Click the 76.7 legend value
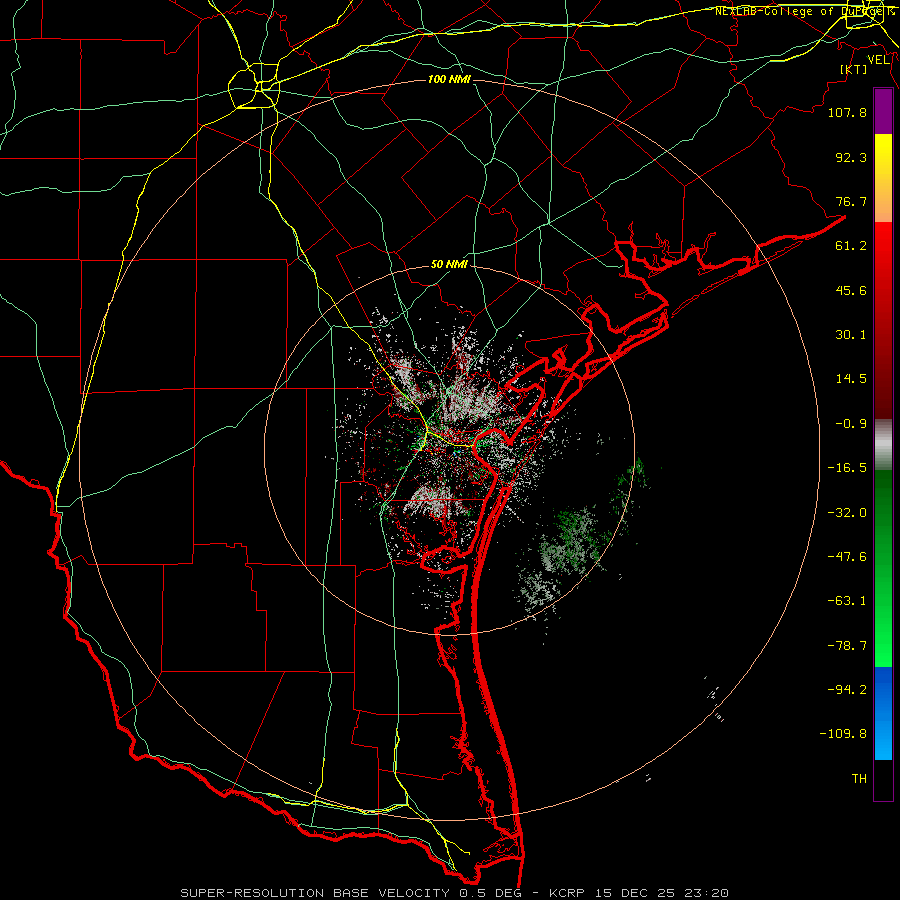900x900 pixels. point(851,201)
